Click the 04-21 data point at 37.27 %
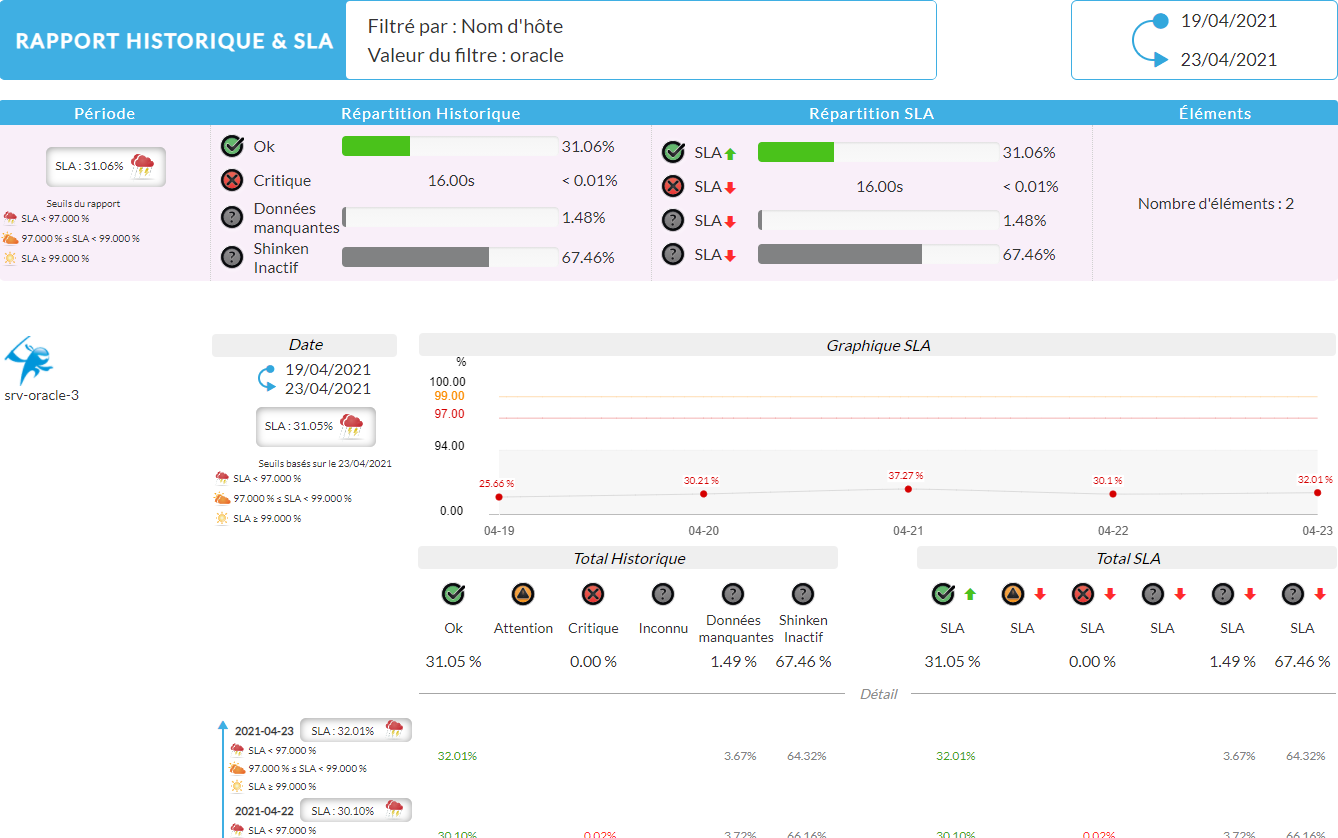 pyautogui.click(x=908, y=489)
